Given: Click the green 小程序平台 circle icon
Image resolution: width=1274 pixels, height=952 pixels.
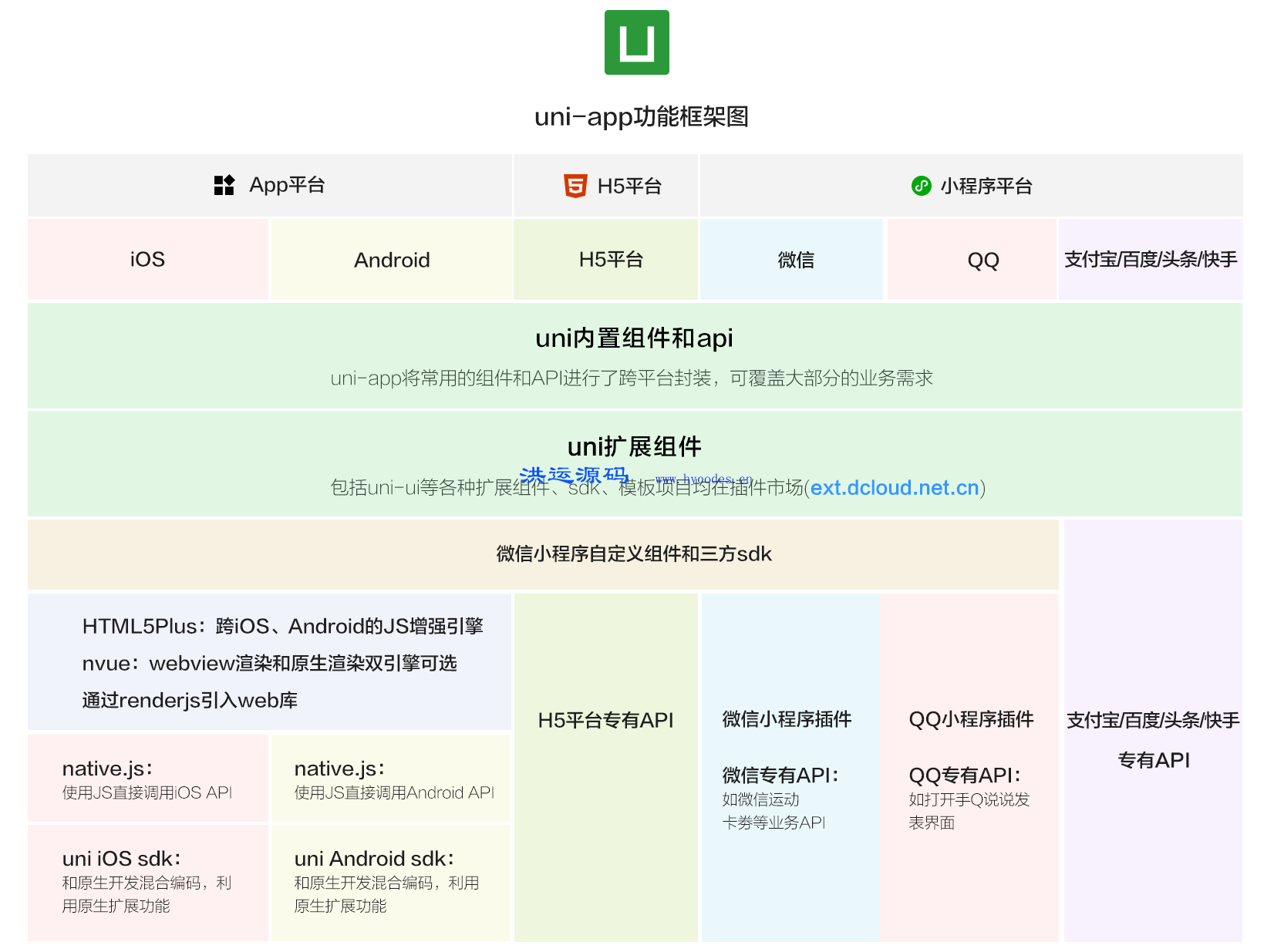Looking at the screenshot, I should (920, 186).
